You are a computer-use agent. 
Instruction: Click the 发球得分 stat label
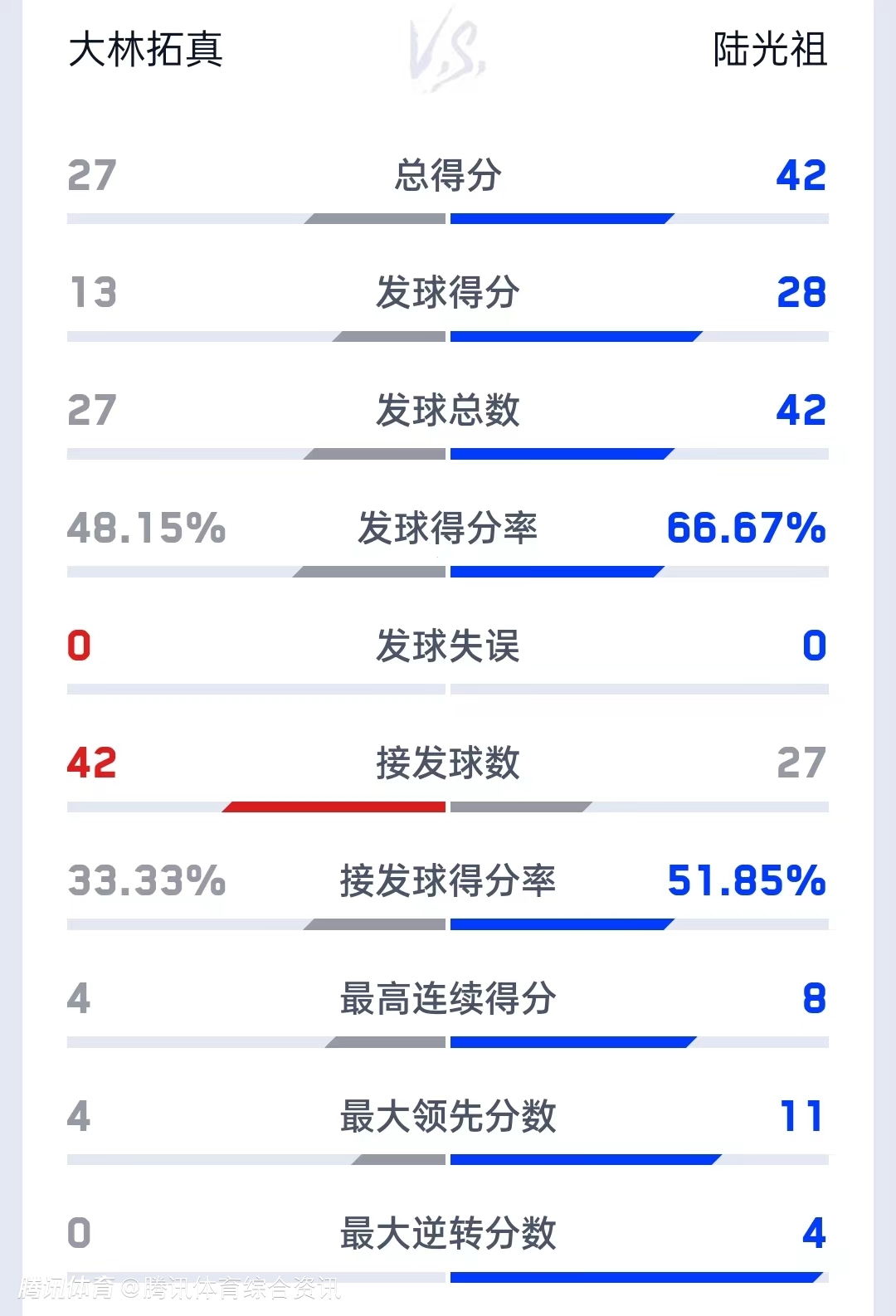[x=448, y=293]
